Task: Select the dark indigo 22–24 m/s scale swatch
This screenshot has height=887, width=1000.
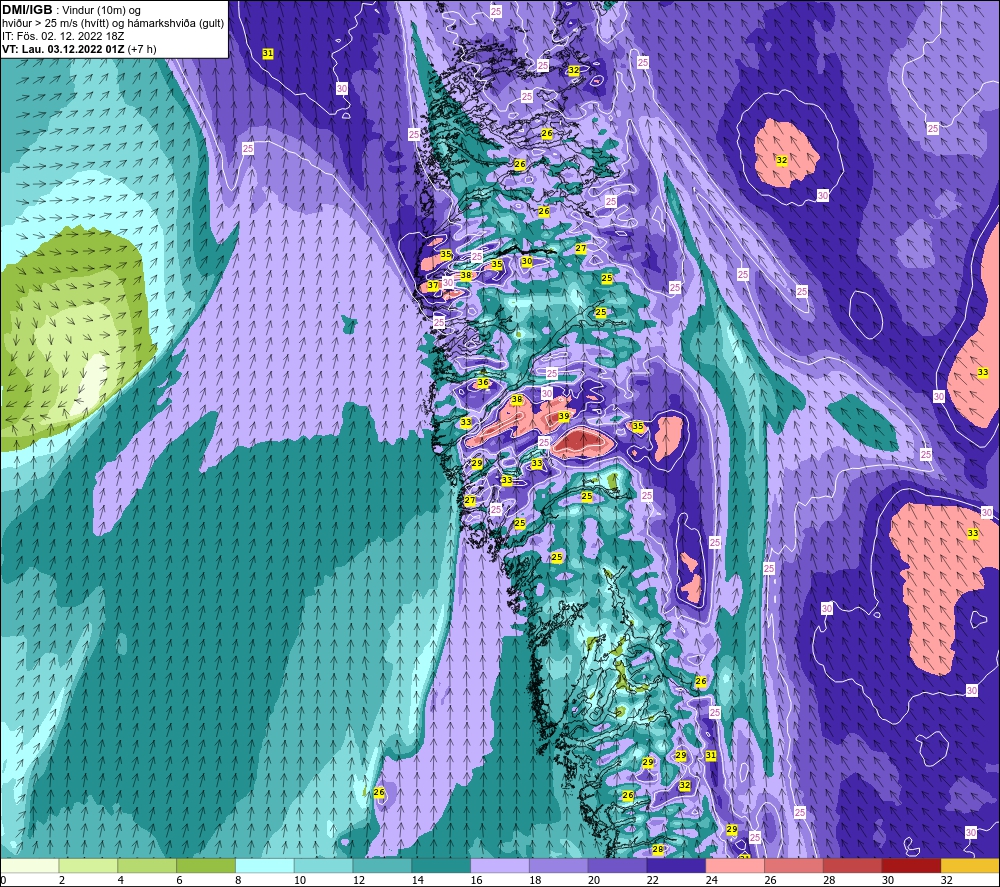Action: [x=676, y=865]
